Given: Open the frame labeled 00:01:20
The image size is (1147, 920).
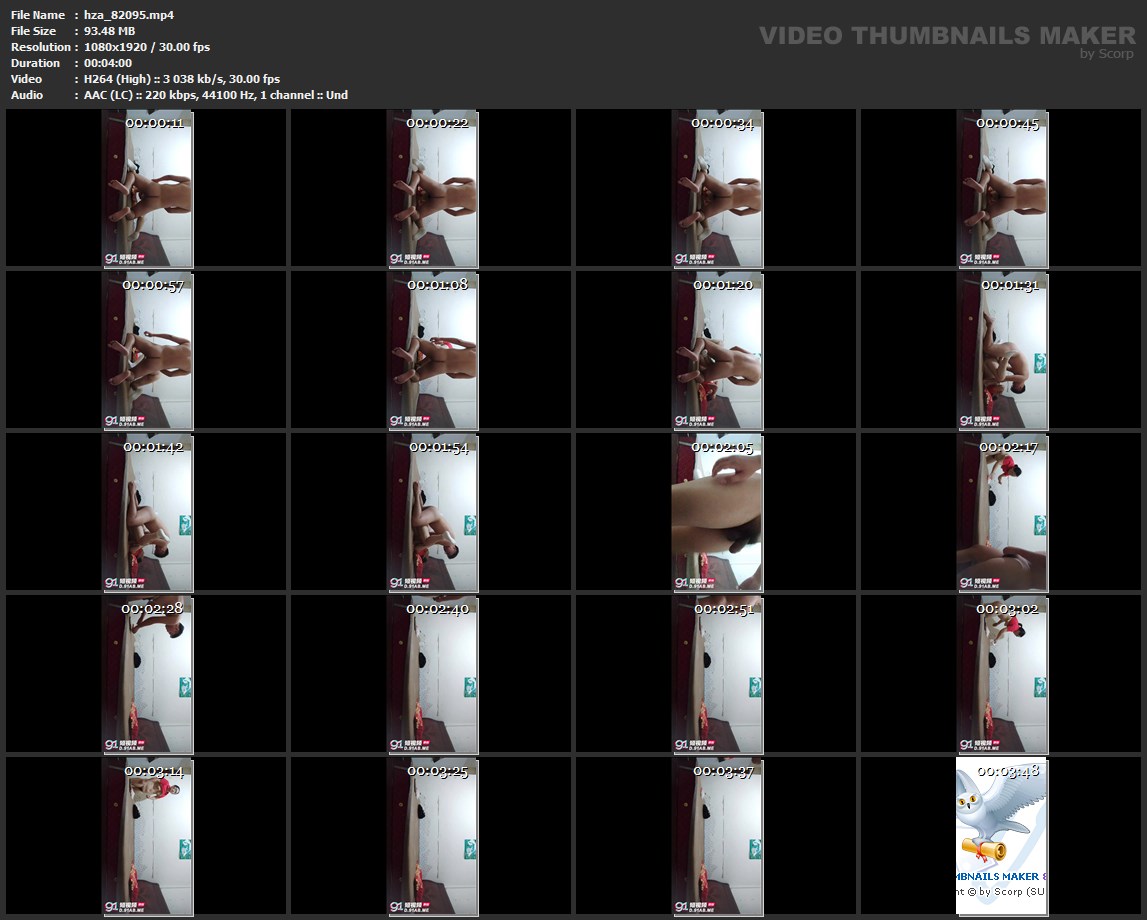Looking at the screenshot, I should (x=717, y=351).
